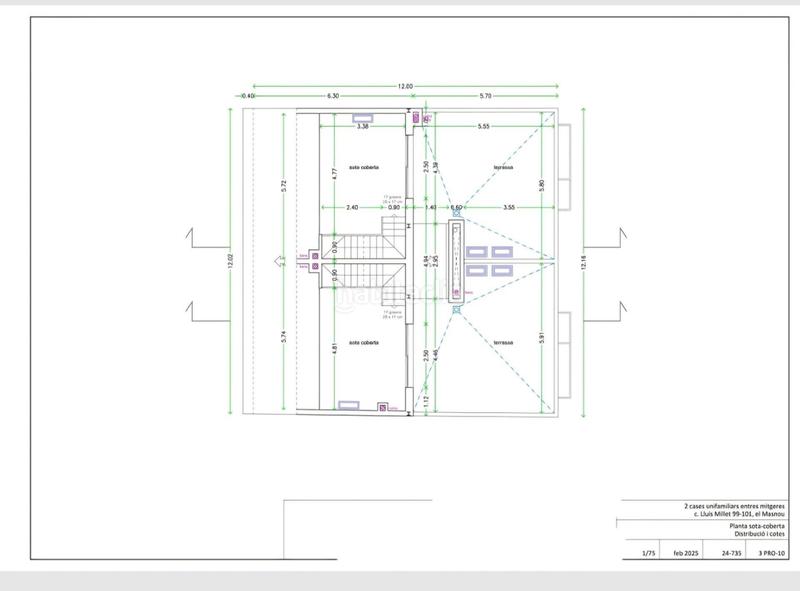Click the 'feb 2025' date cell
800x591 pixels.
tap(687, 551)
